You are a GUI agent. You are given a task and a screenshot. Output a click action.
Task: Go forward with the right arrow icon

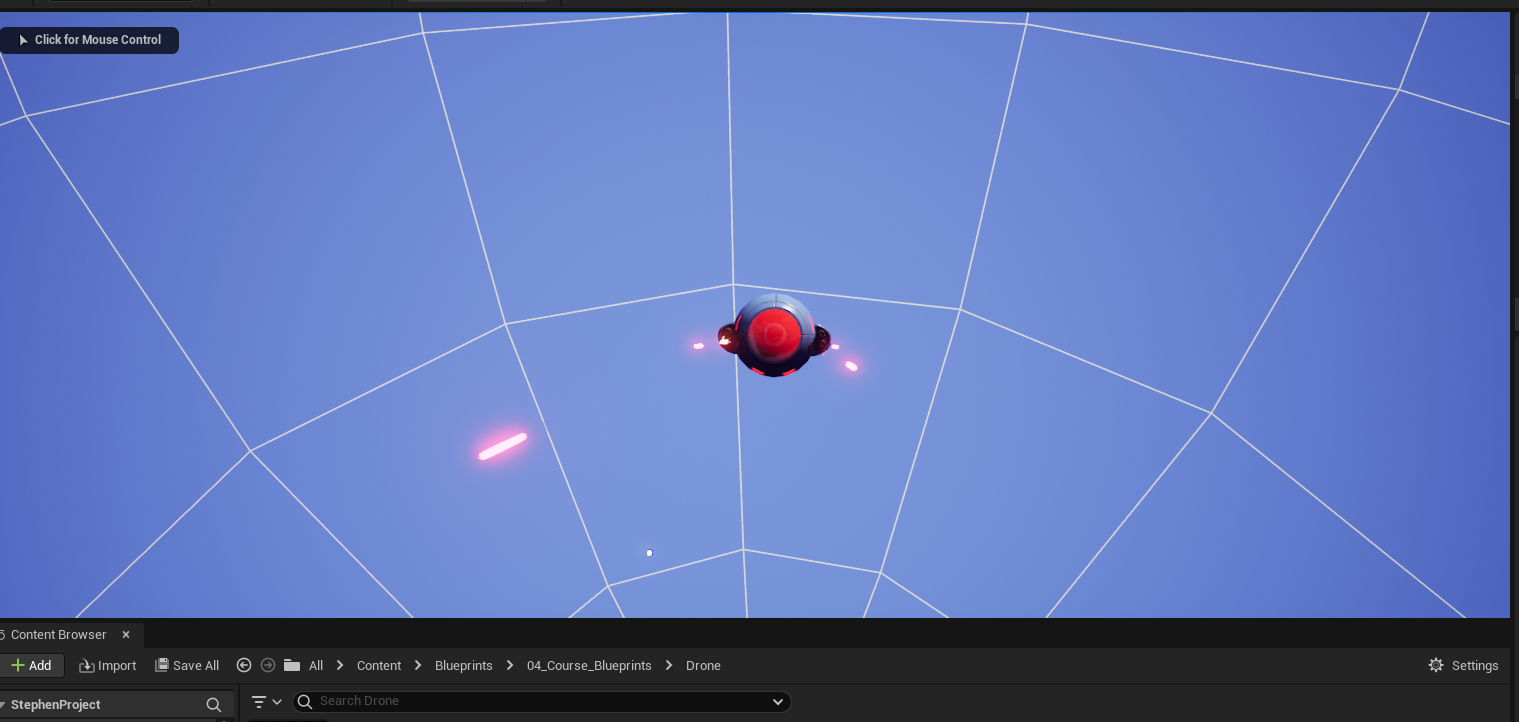coord(268,665)
